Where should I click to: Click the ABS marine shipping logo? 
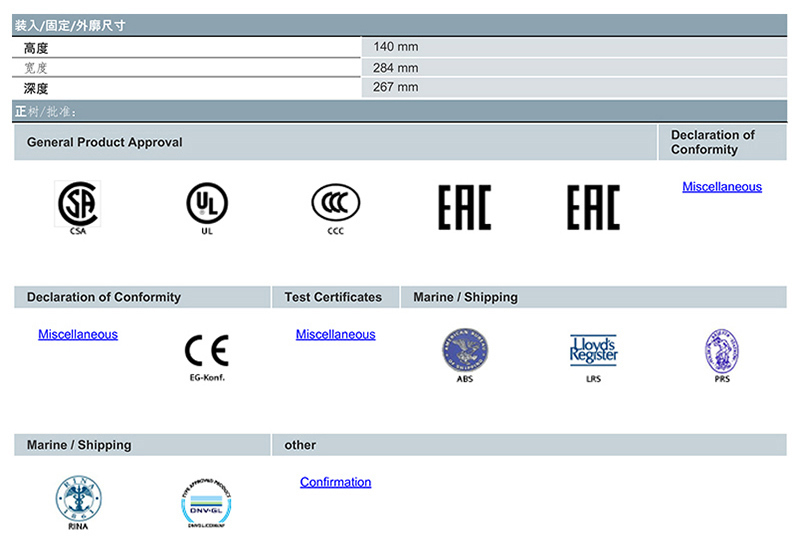pyautogui.click(x=465, y=355)
